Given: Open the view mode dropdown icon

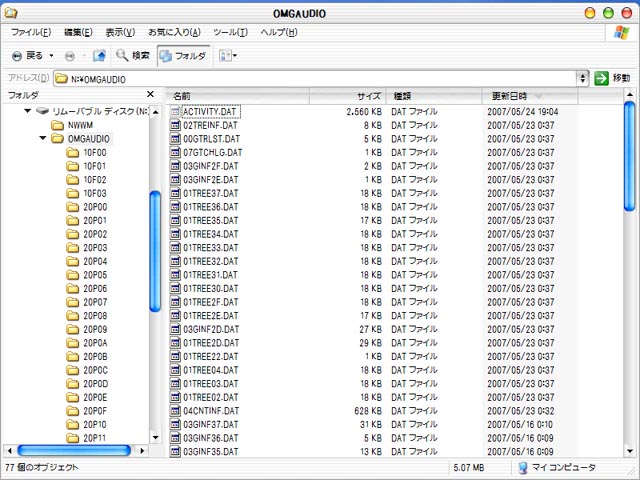Looking at the screenshot, I should coord(228,56).
